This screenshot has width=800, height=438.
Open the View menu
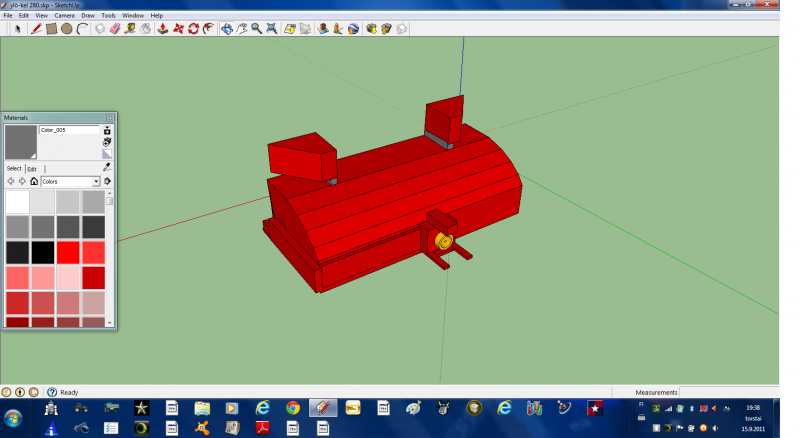coord(41,16)
